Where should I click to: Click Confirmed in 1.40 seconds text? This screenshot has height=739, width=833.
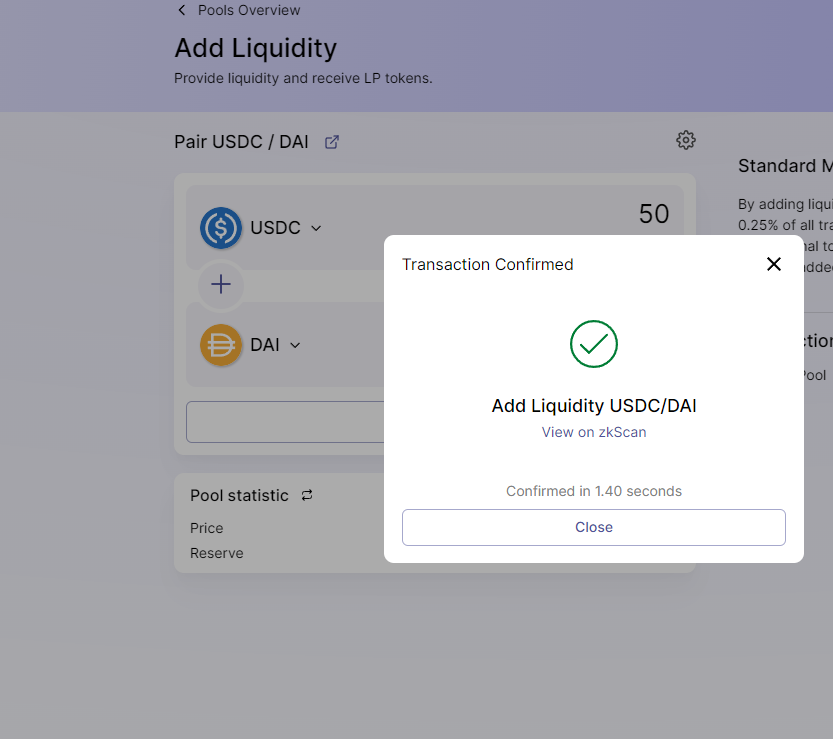[x=594, y=491]
